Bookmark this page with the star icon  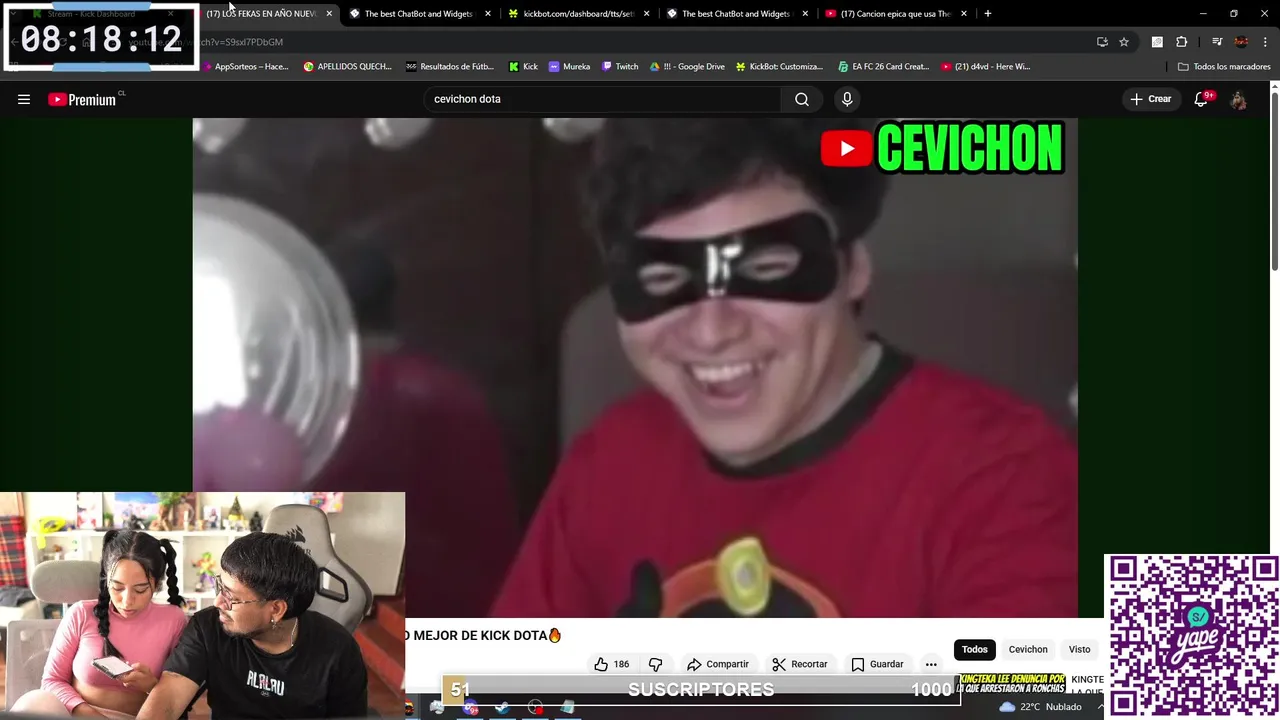tap(1124, 42)
